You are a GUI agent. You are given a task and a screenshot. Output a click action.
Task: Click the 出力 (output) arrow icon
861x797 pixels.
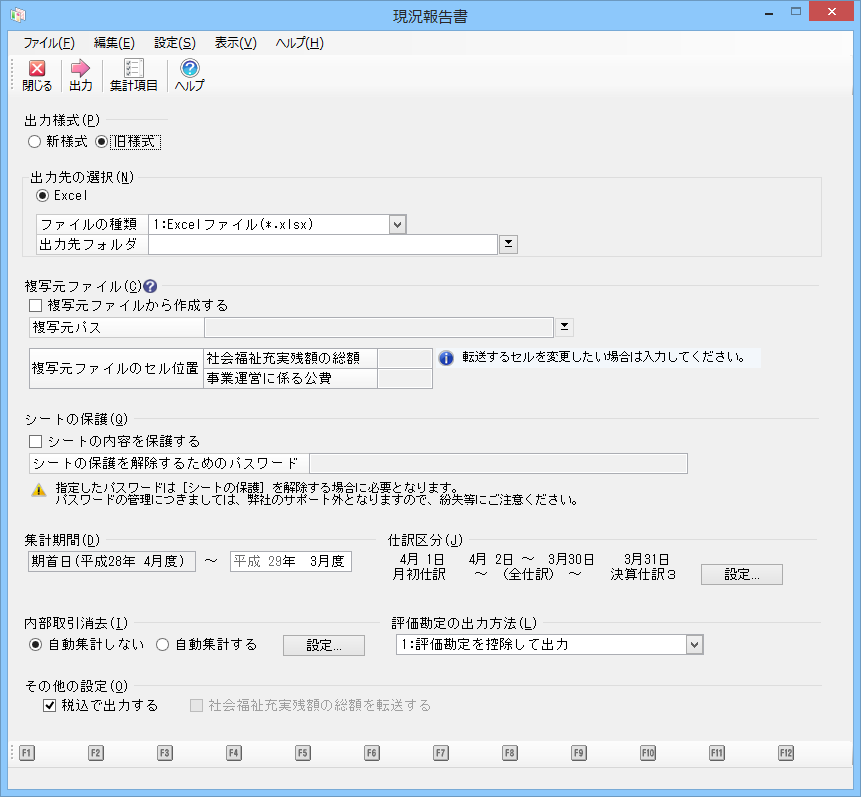[x=80, y=69]
